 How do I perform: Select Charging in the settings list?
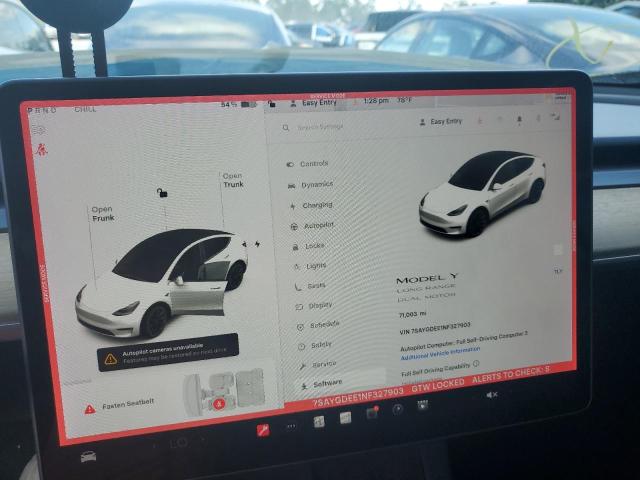312,205
